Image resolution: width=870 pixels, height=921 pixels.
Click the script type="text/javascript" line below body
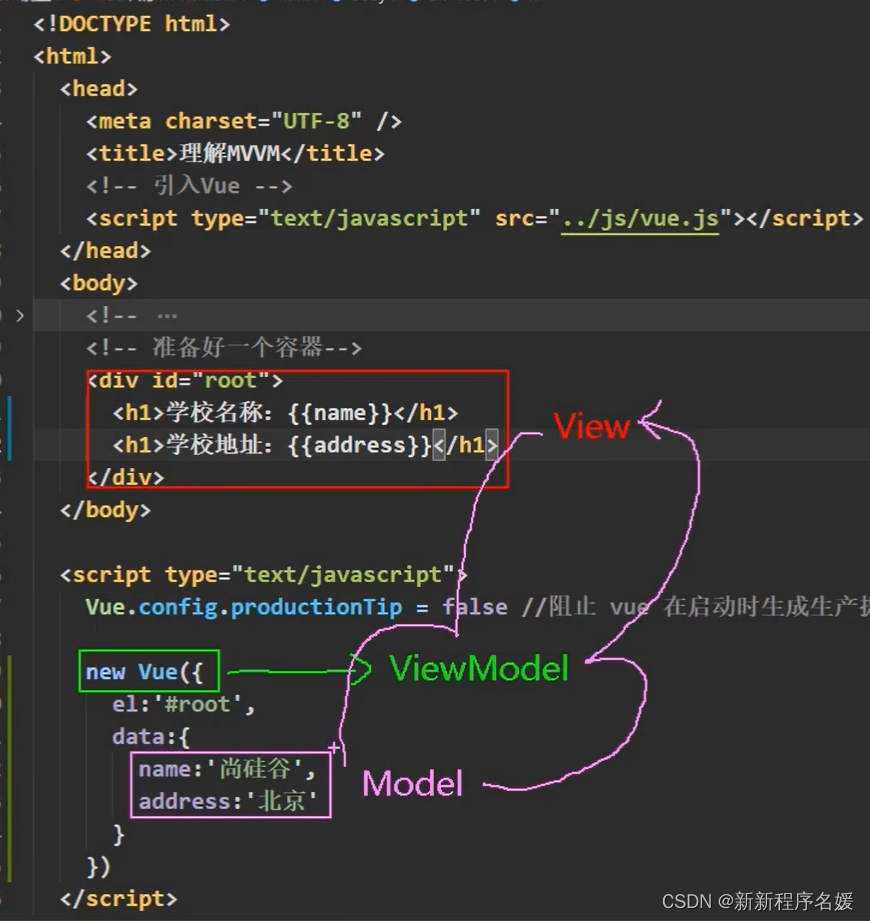263,574
